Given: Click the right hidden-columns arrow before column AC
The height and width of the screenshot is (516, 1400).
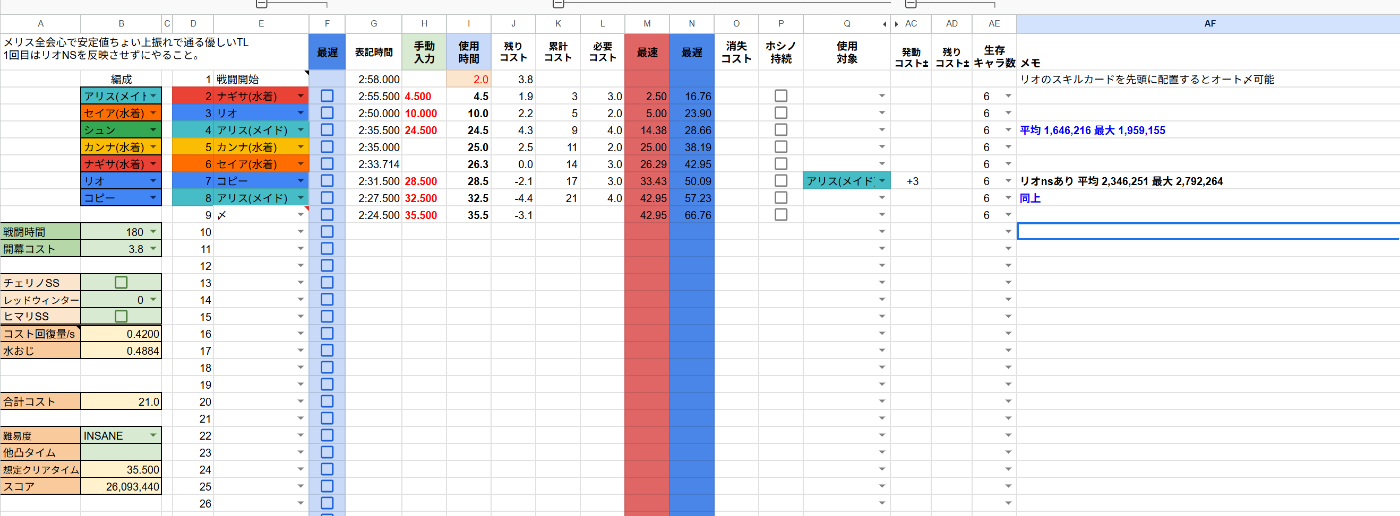Looking at the screenshot, I should (x=897, y=23).
